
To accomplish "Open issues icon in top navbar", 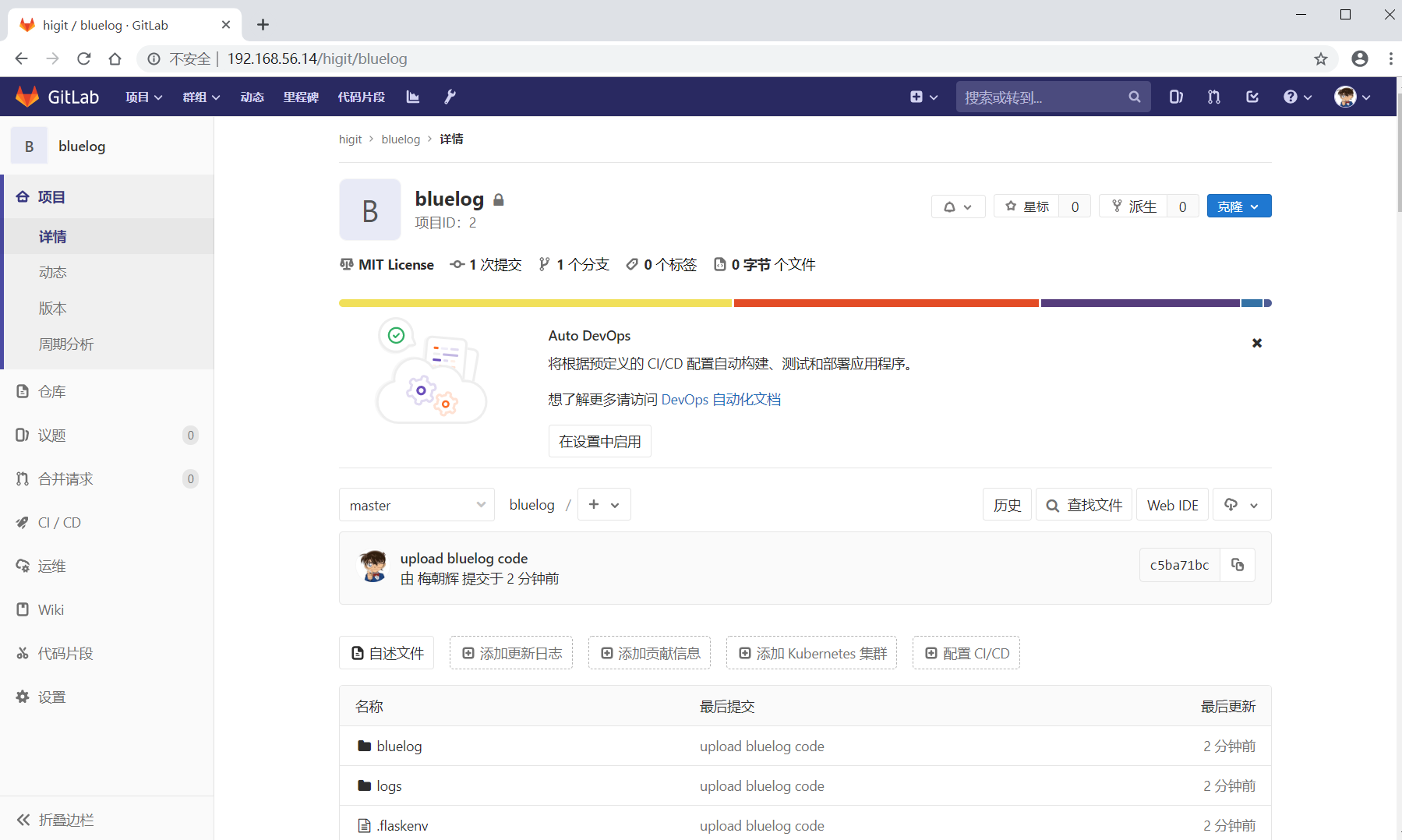I will tap(1176, 97).
